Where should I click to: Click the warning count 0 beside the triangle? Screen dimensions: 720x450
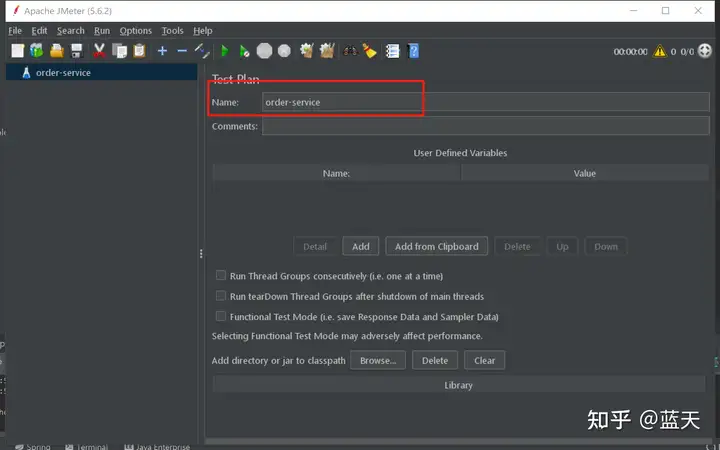[673, 51]
